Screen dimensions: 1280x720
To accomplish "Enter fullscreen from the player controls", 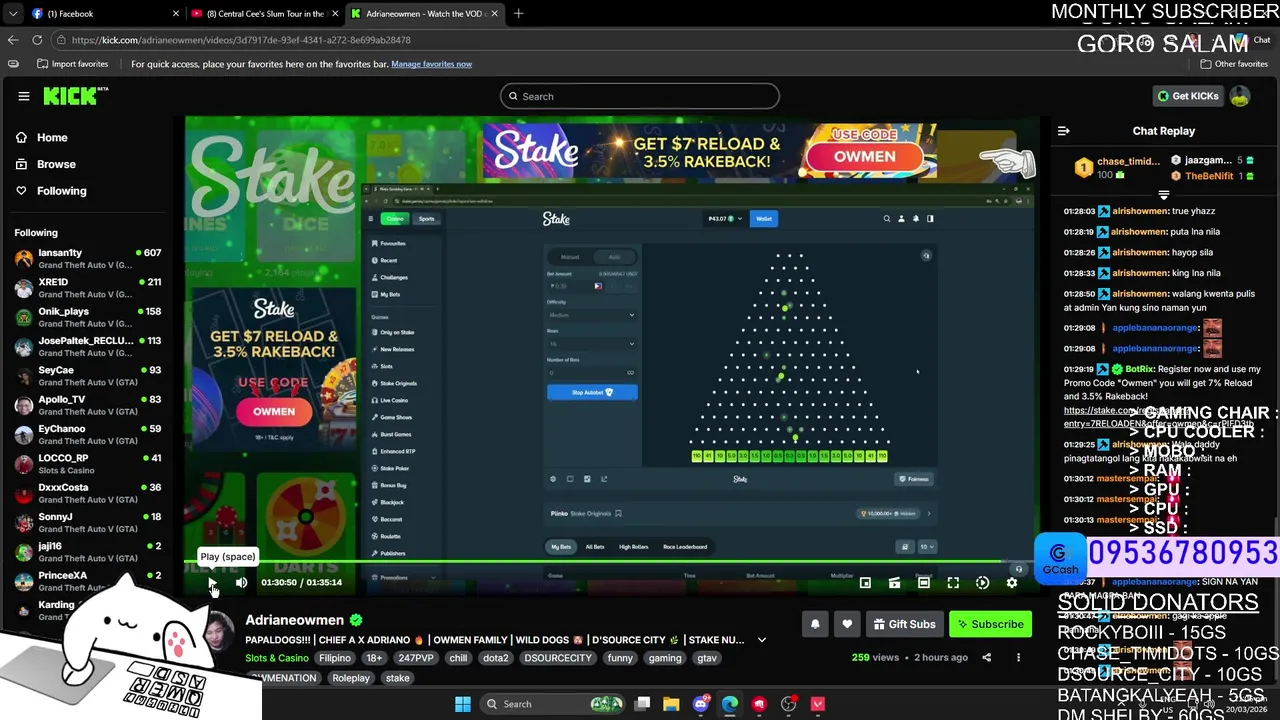I will 953,582.
